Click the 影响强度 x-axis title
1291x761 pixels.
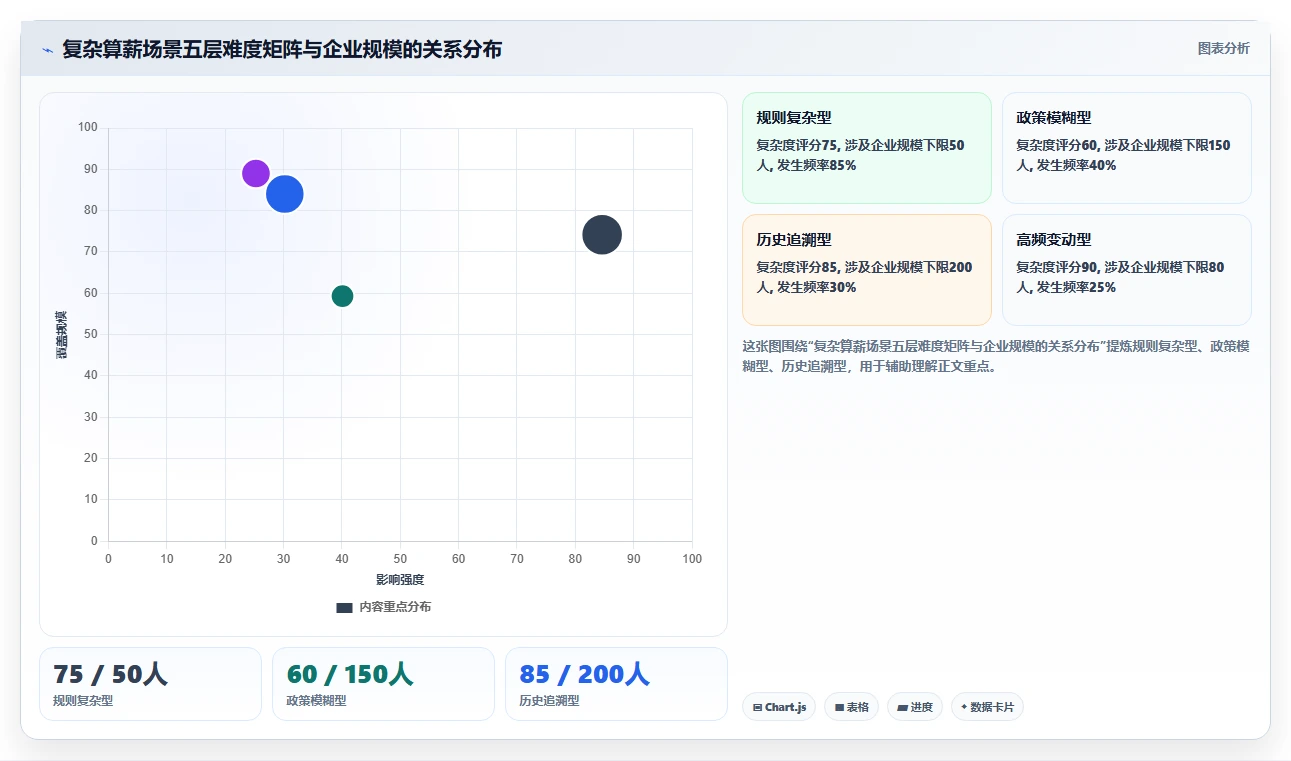point(400,580)
